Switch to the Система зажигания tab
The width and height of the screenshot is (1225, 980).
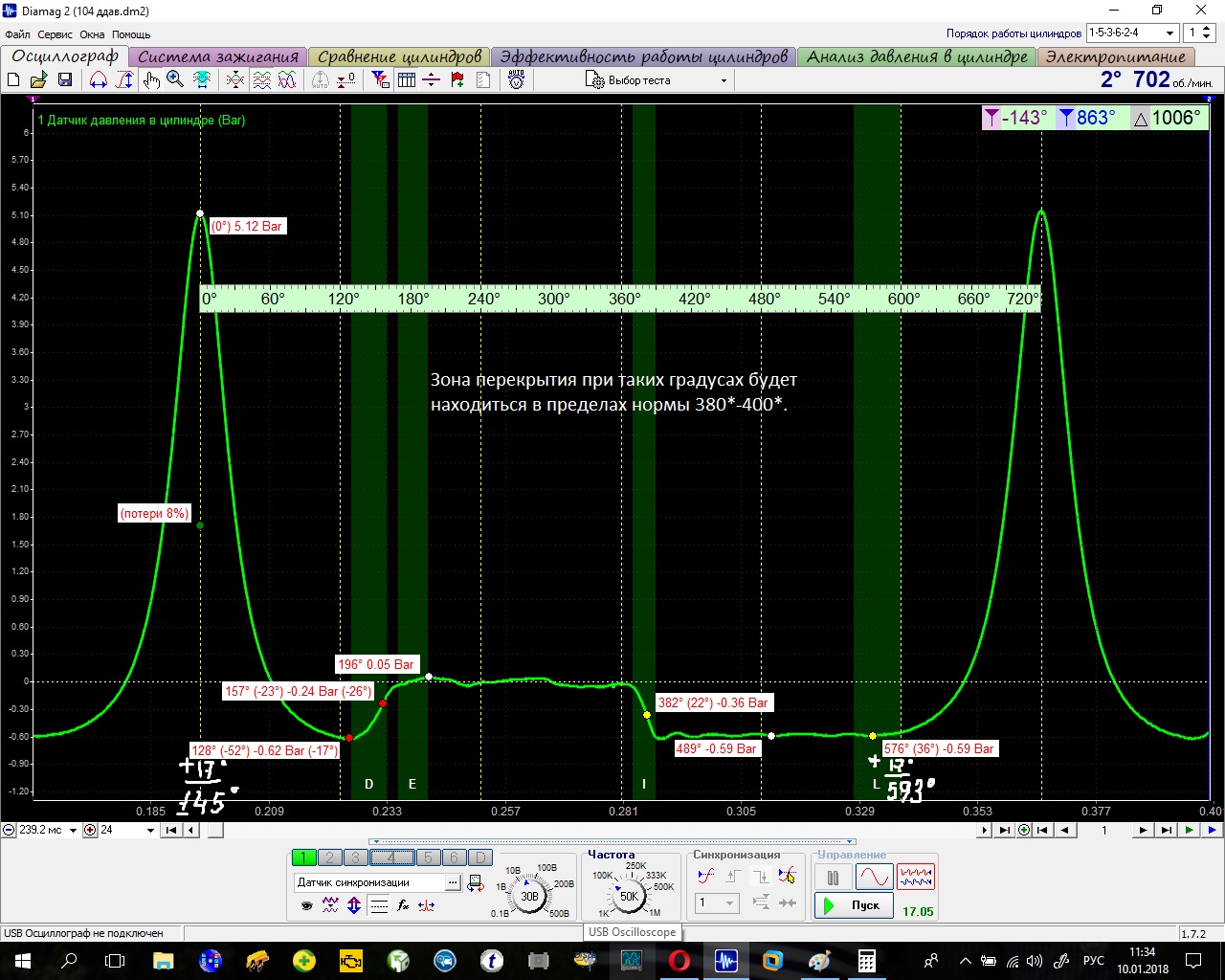[x=218, y=56]
